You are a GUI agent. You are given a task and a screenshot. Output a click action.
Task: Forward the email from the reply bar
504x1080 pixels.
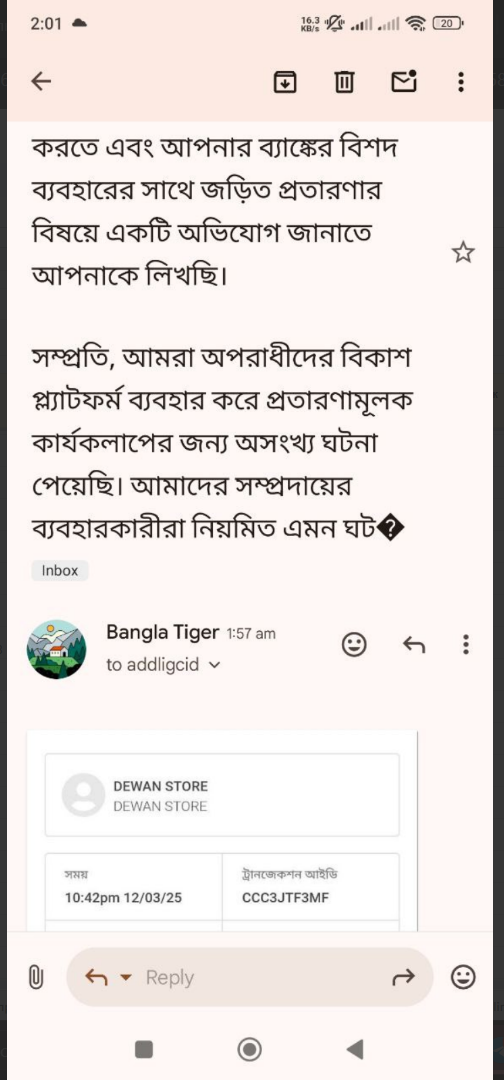click(x=403, y=977)
